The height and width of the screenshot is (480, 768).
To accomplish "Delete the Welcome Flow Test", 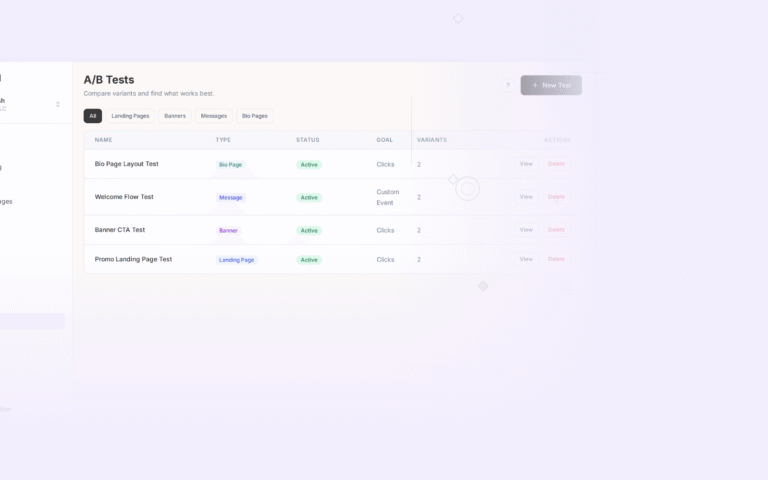I will (x=556, y=197).
